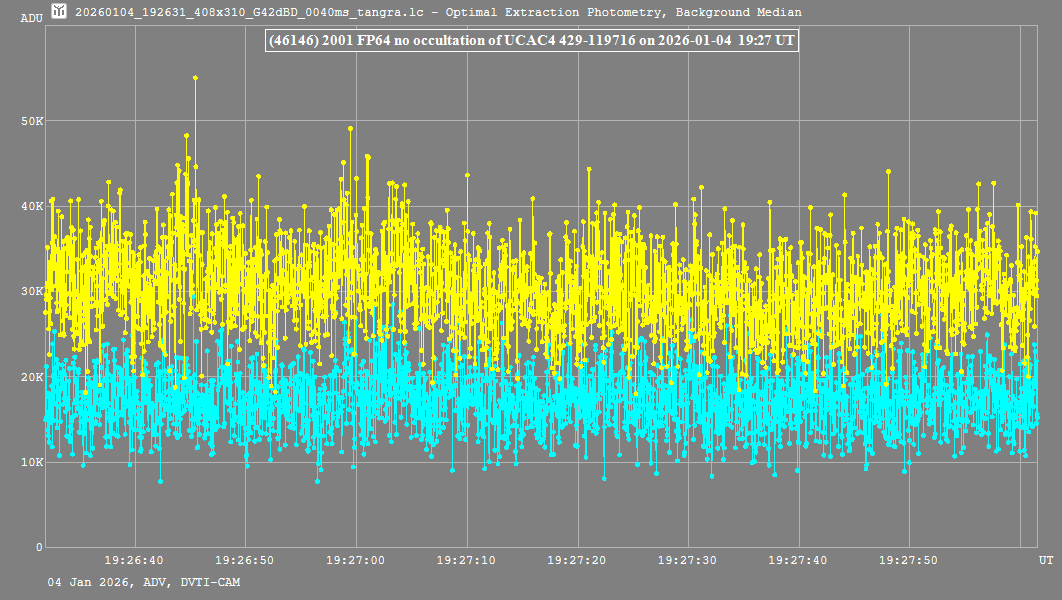Click the Tangra icon in the header

coord(60,12)
